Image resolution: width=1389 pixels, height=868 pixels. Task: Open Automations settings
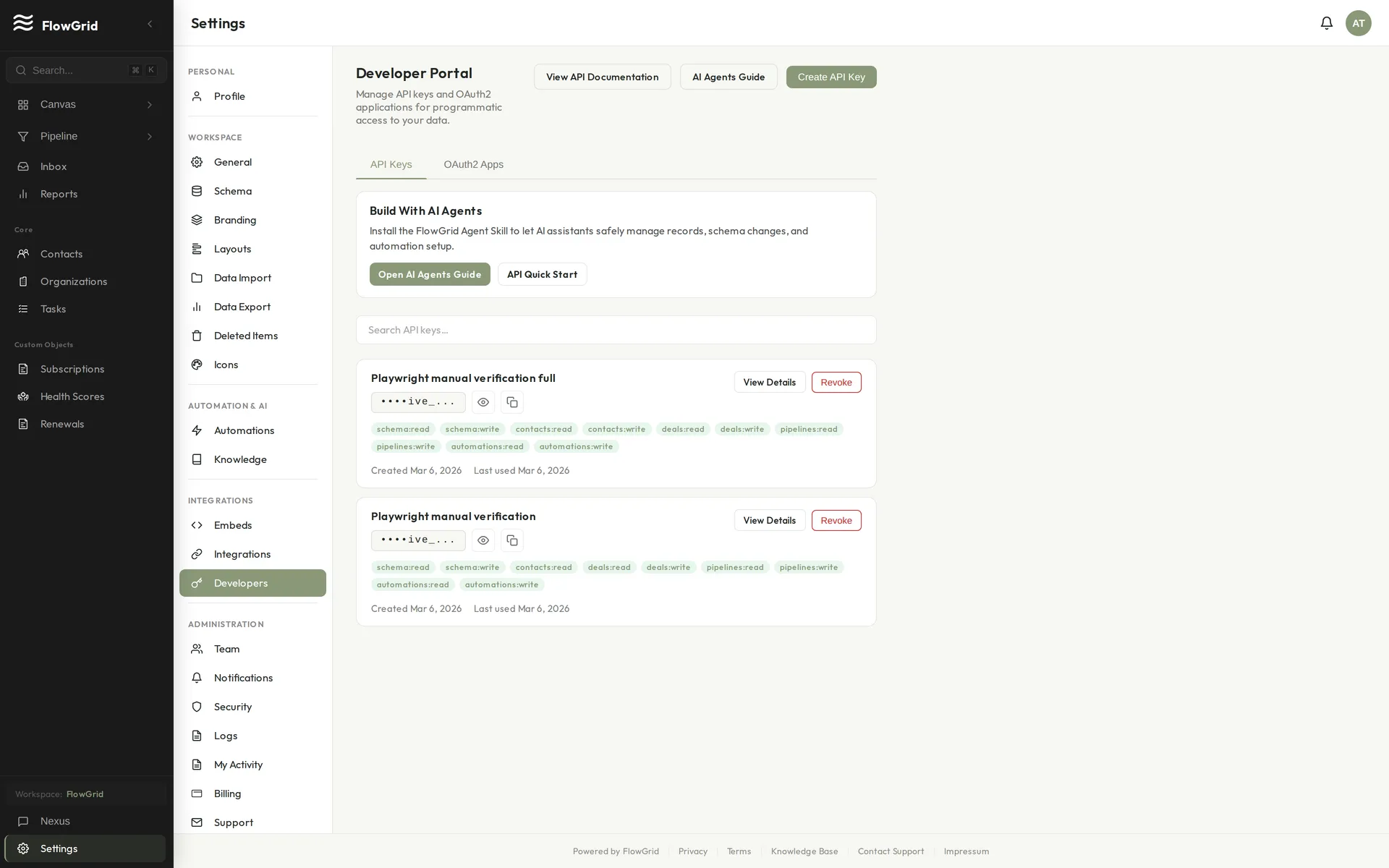pos(252,430)
